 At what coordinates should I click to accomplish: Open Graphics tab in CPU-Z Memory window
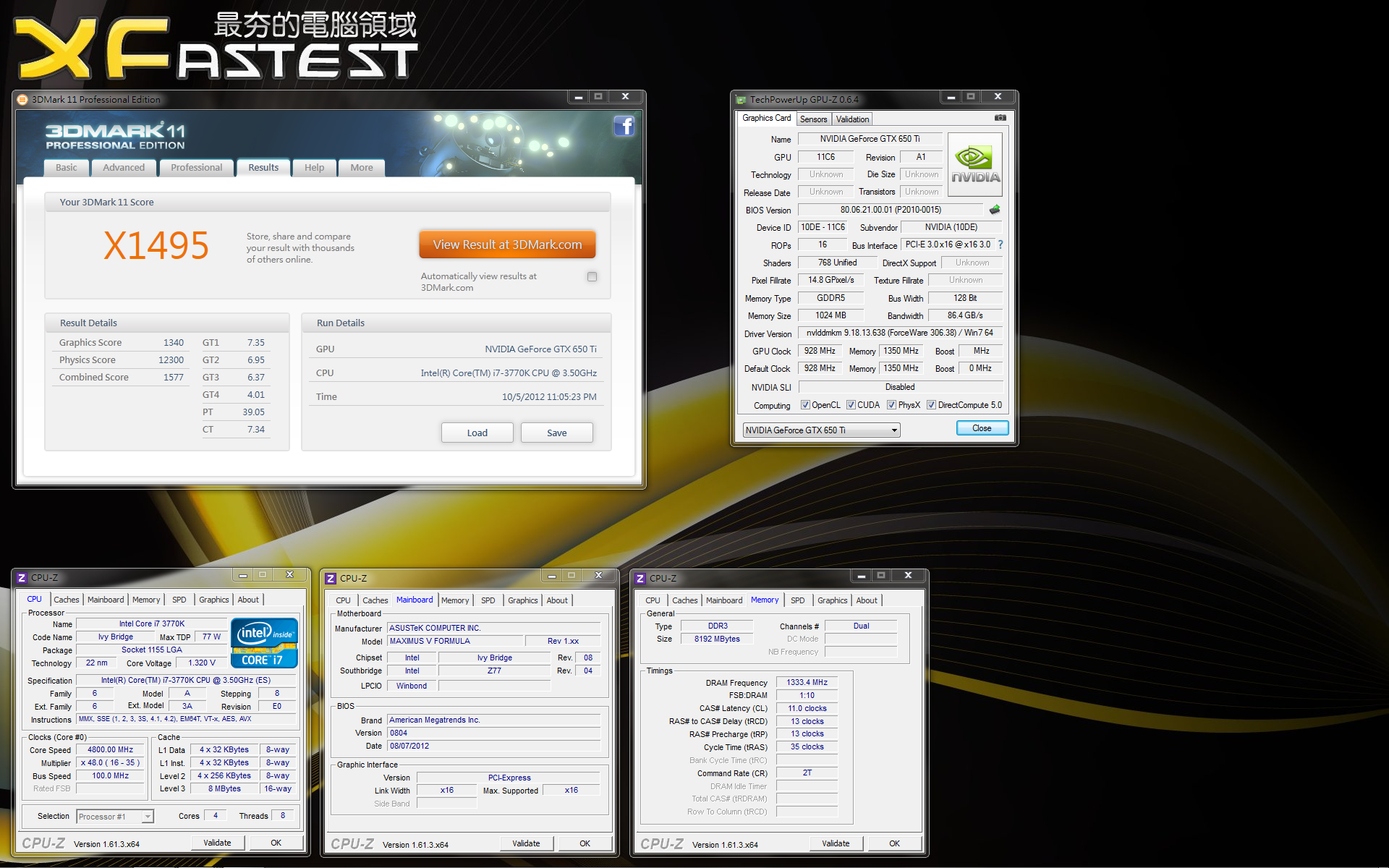(833, 600)
